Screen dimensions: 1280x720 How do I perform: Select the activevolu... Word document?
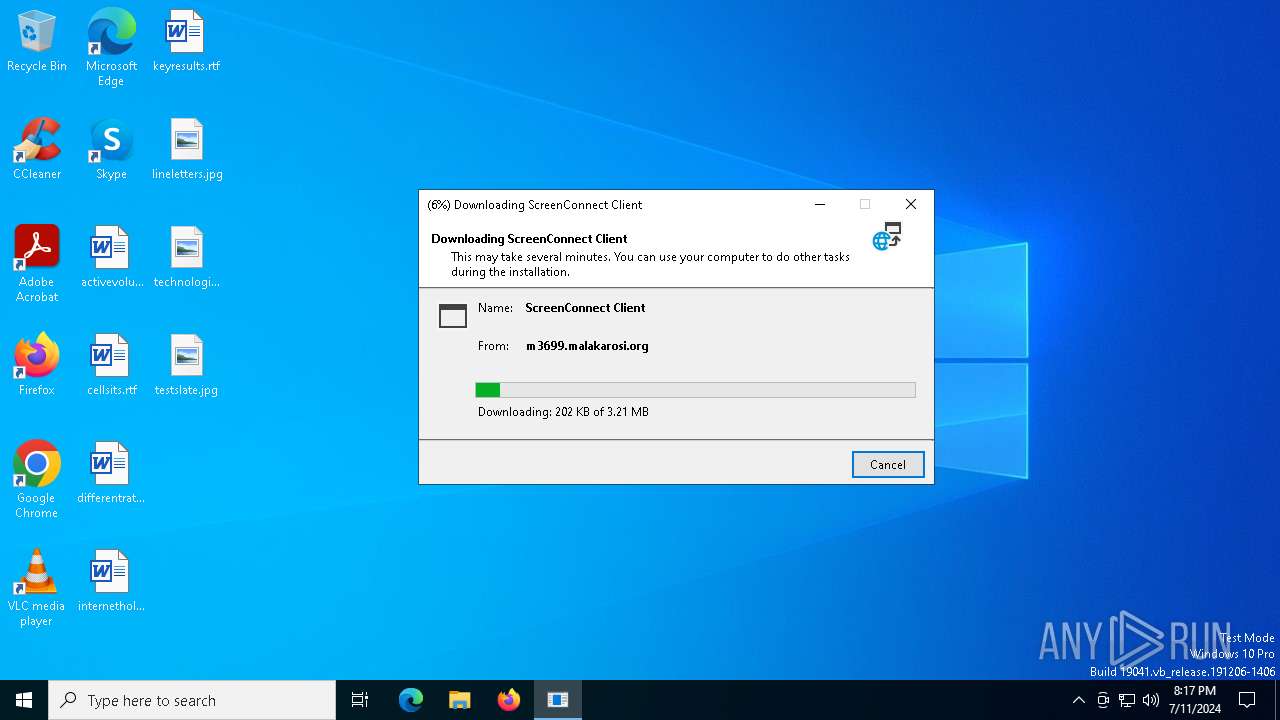[x=111, y=258]
